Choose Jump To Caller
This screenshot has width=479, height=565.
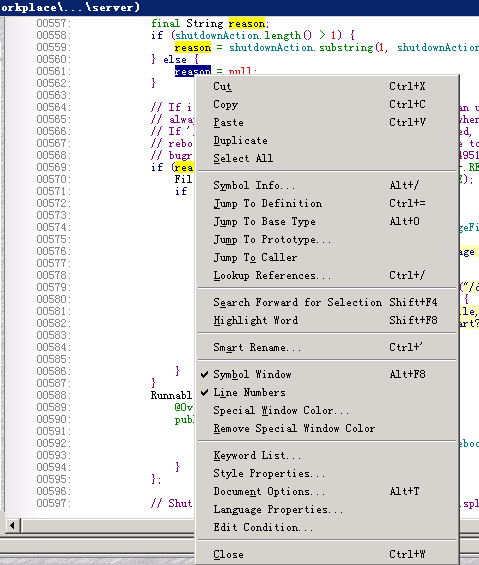327,258
